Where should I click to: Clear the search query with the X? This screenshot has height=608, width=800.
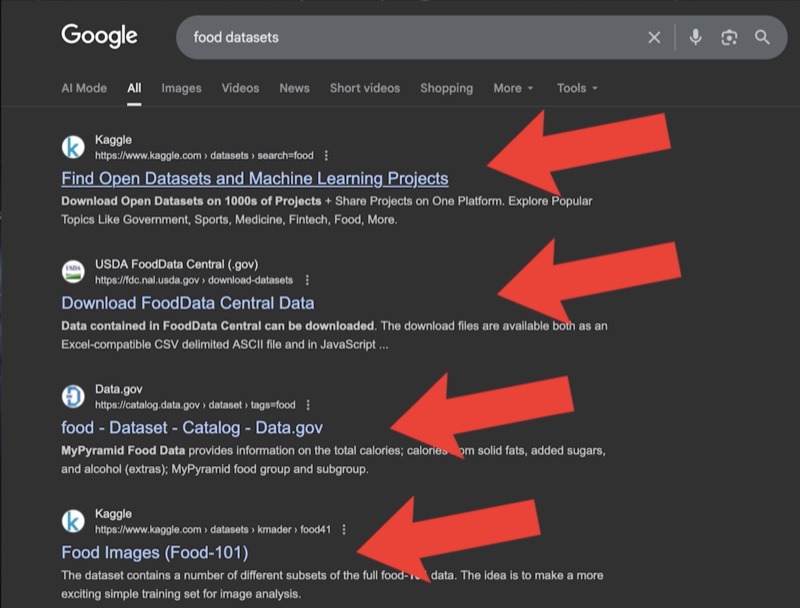tap(653, 37)
